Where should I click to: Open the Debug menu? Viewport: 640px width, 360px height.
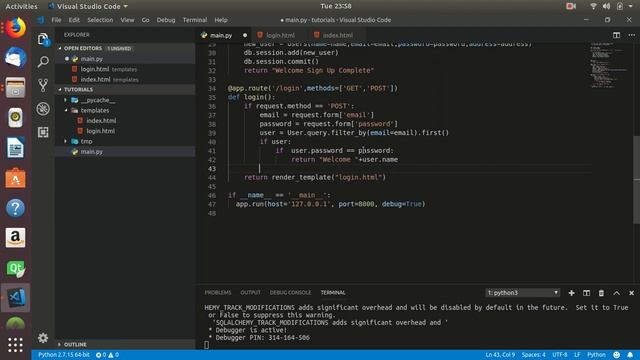(x=166, y=20)
